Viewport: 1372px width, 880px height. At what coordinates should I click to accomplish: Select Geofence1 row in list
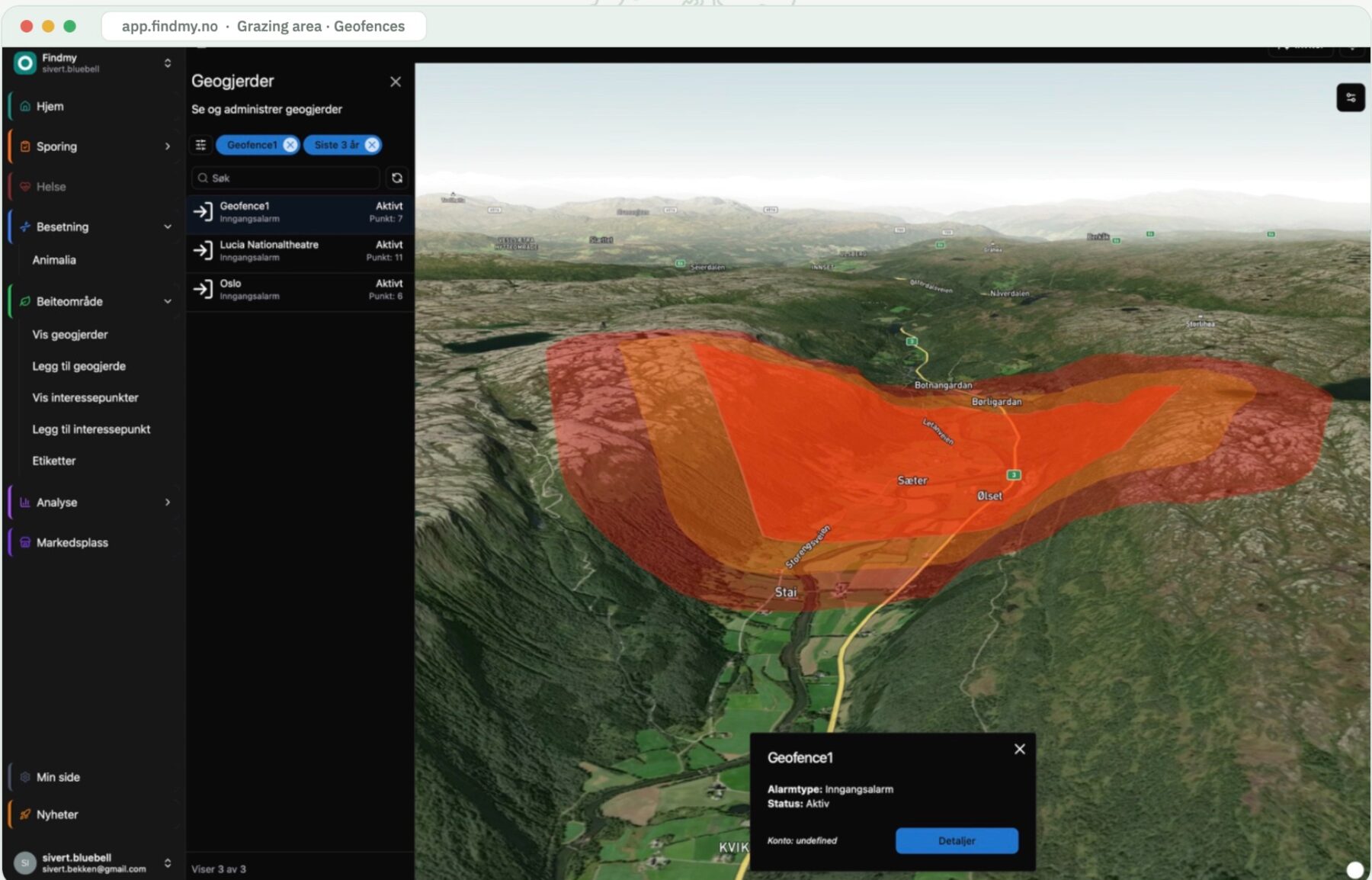[300, 213]
